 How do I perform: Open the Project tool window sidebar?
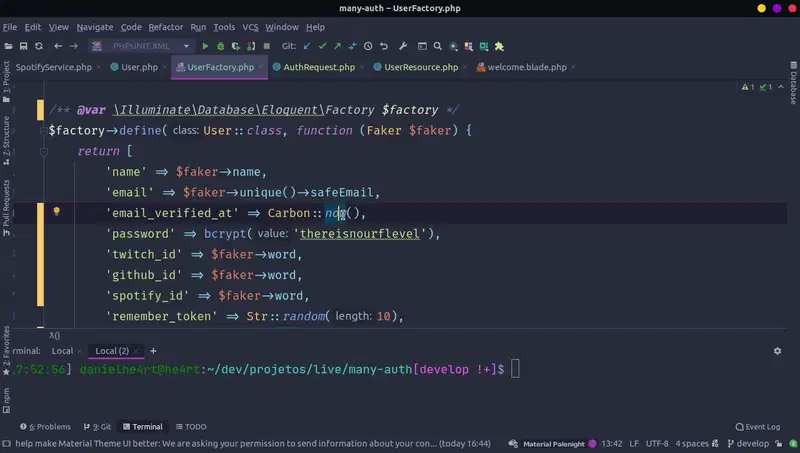[6, 82]
